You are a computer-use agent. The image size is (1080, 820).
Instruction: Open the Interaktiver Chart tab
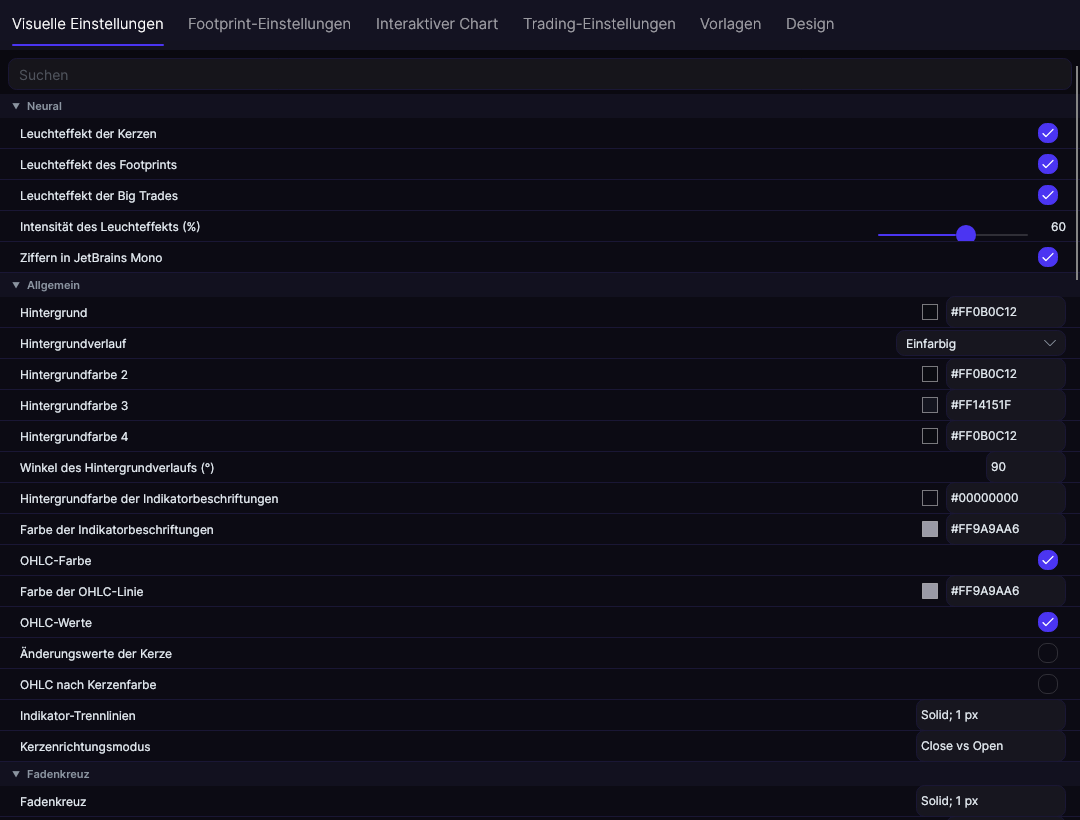tap(437, 24)
